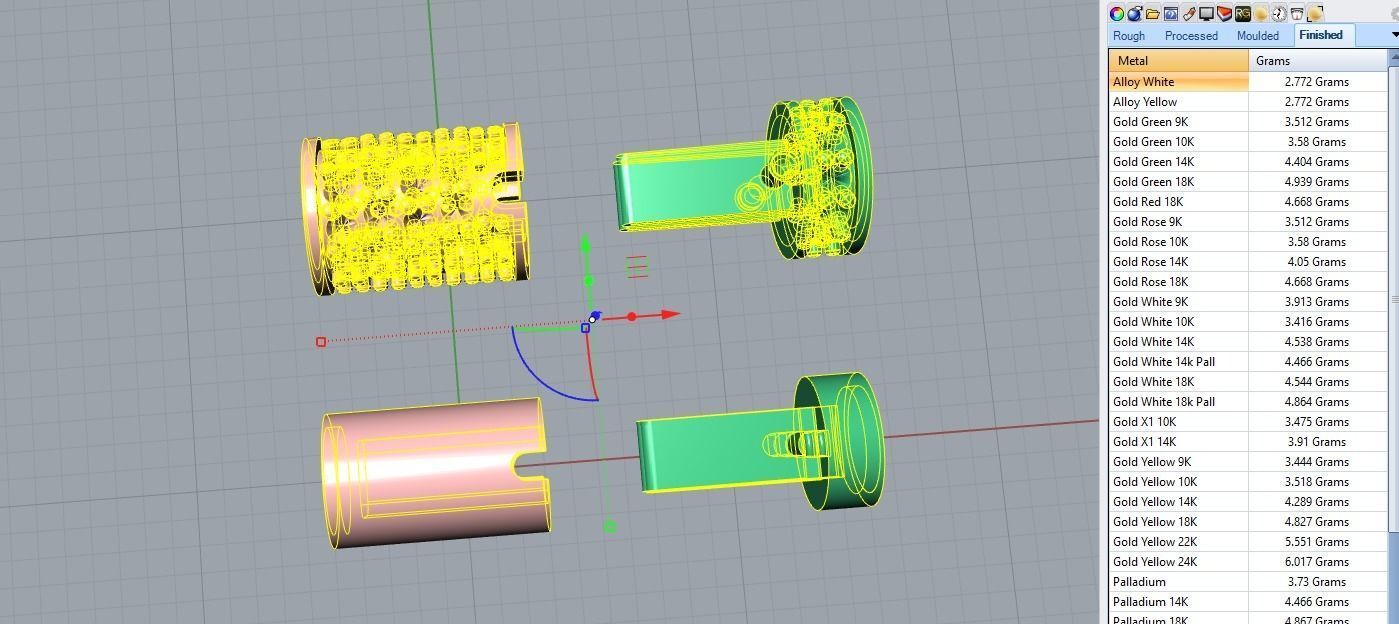Select the plain green cap with blade
The width and height of the screenshot is (1399, 624).
point(760,442)
